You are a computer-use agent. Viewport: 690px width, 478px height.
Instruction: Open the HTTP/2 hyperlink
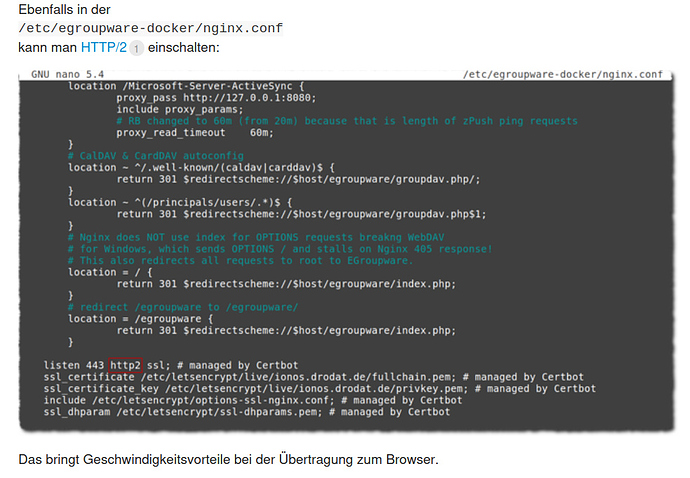(x=104, y=48)
